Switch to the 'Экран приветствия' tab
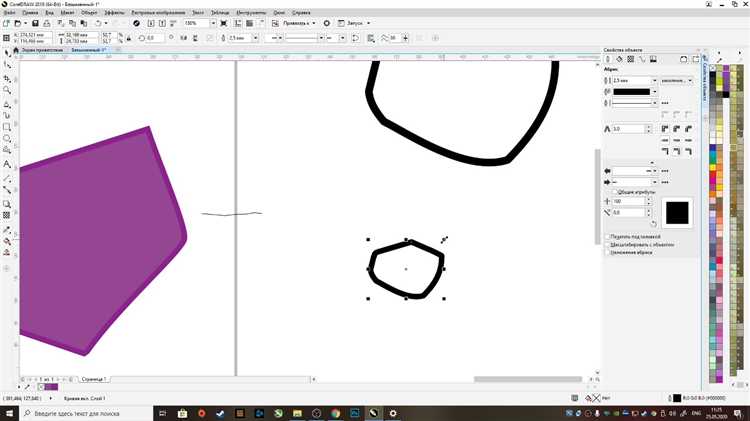Screen dimensions: 750x421 click(x=42, y=50)
